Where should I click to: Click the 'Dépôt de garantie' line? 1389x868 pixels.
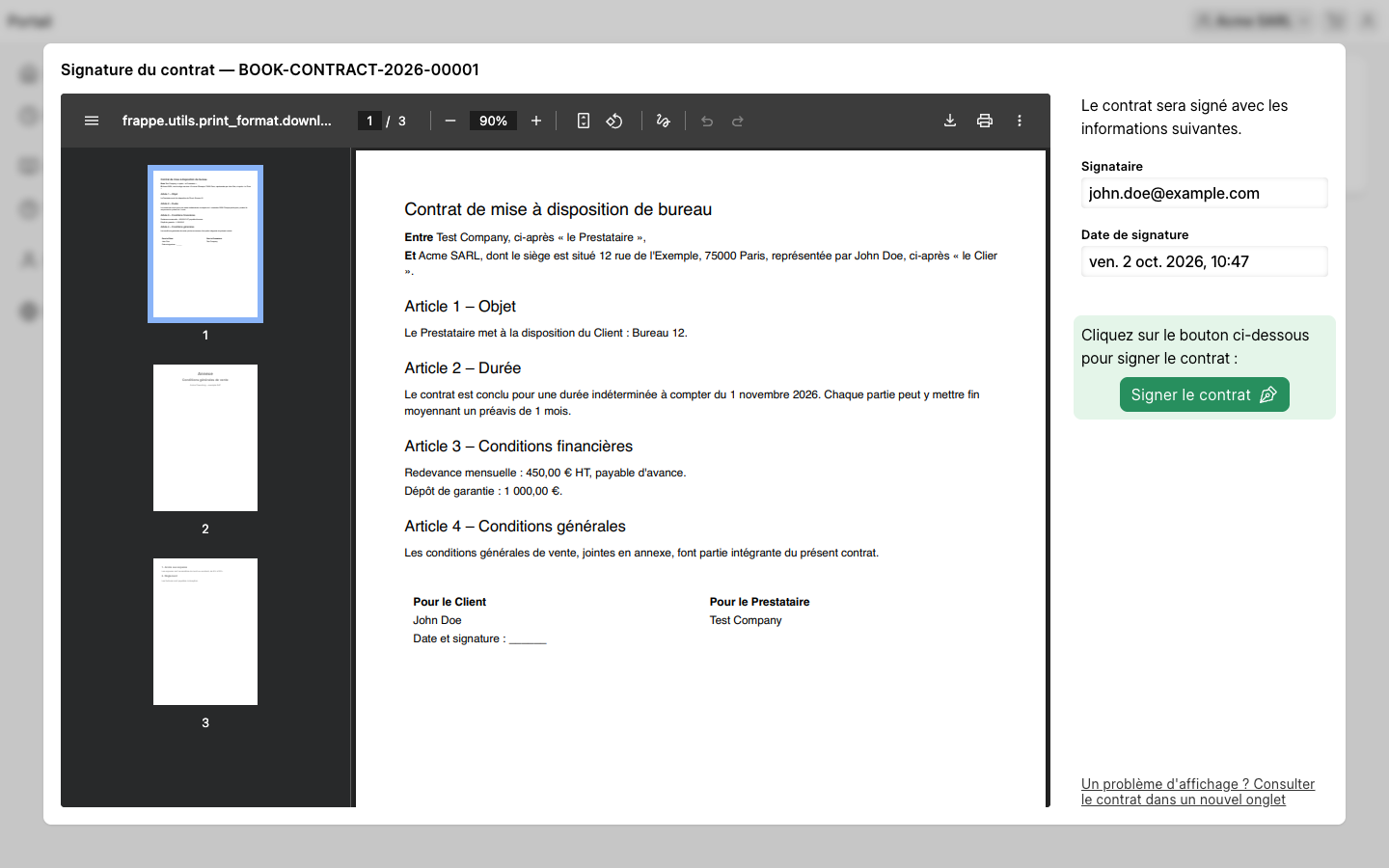483,491
